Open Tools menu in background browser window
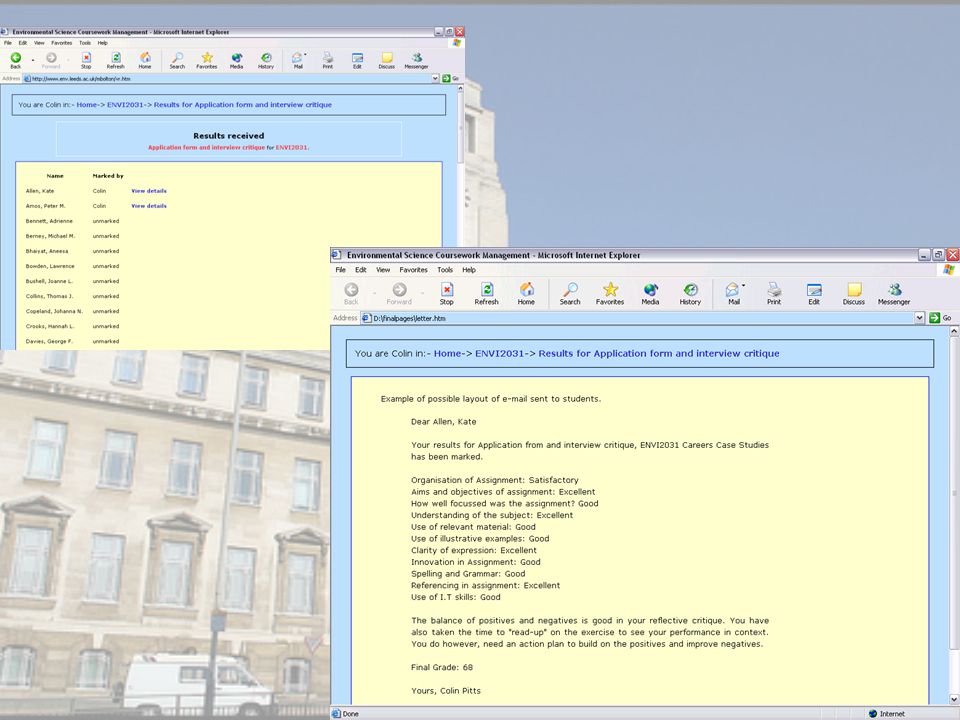Image resolution: width=960 pixels, height=720 pixels. click(85, 43)
